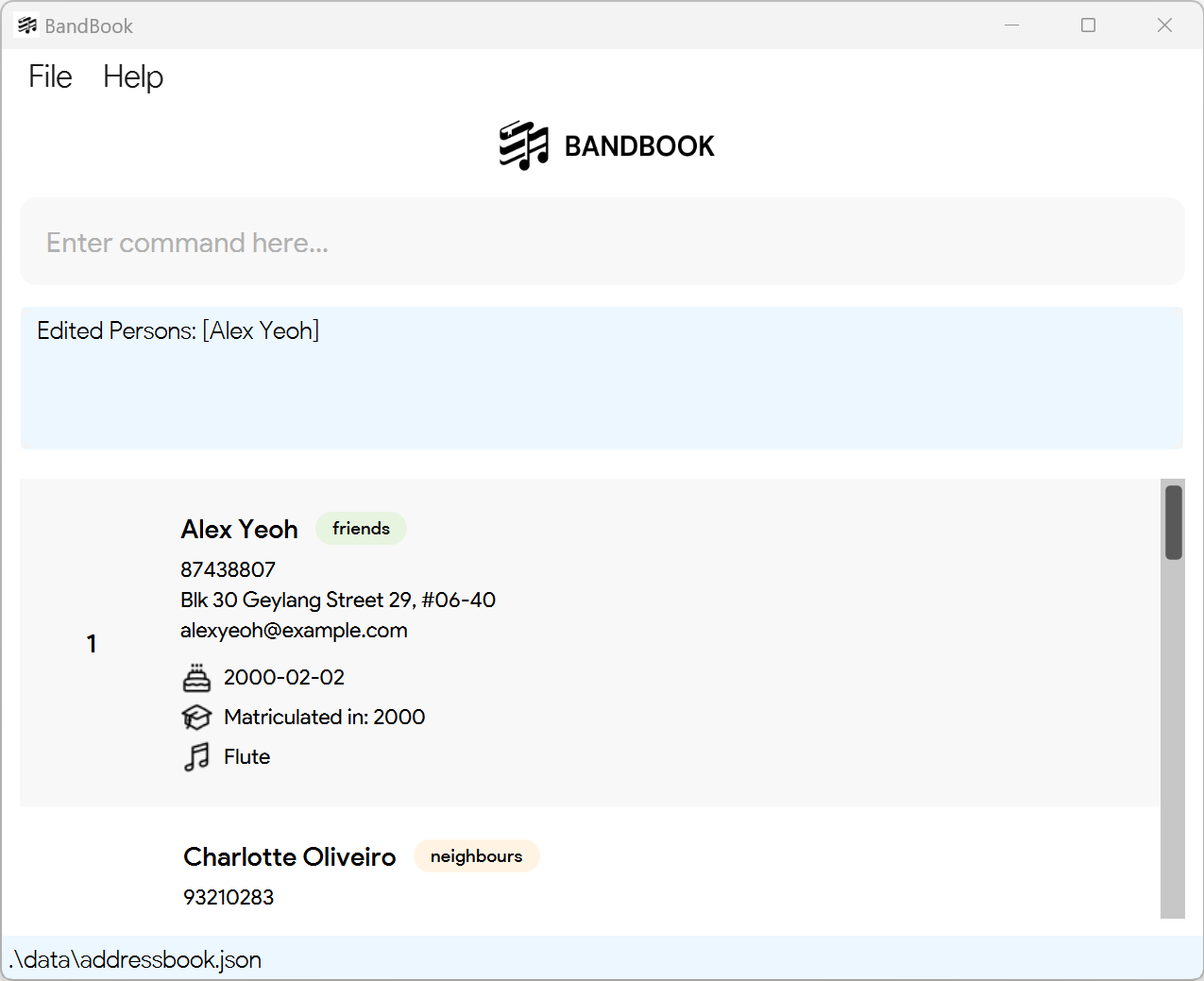The height and width of the screenshot is (981, 1204).
Task: Click the Blk 30 Geylang Street address
Action: coord(338,600)
